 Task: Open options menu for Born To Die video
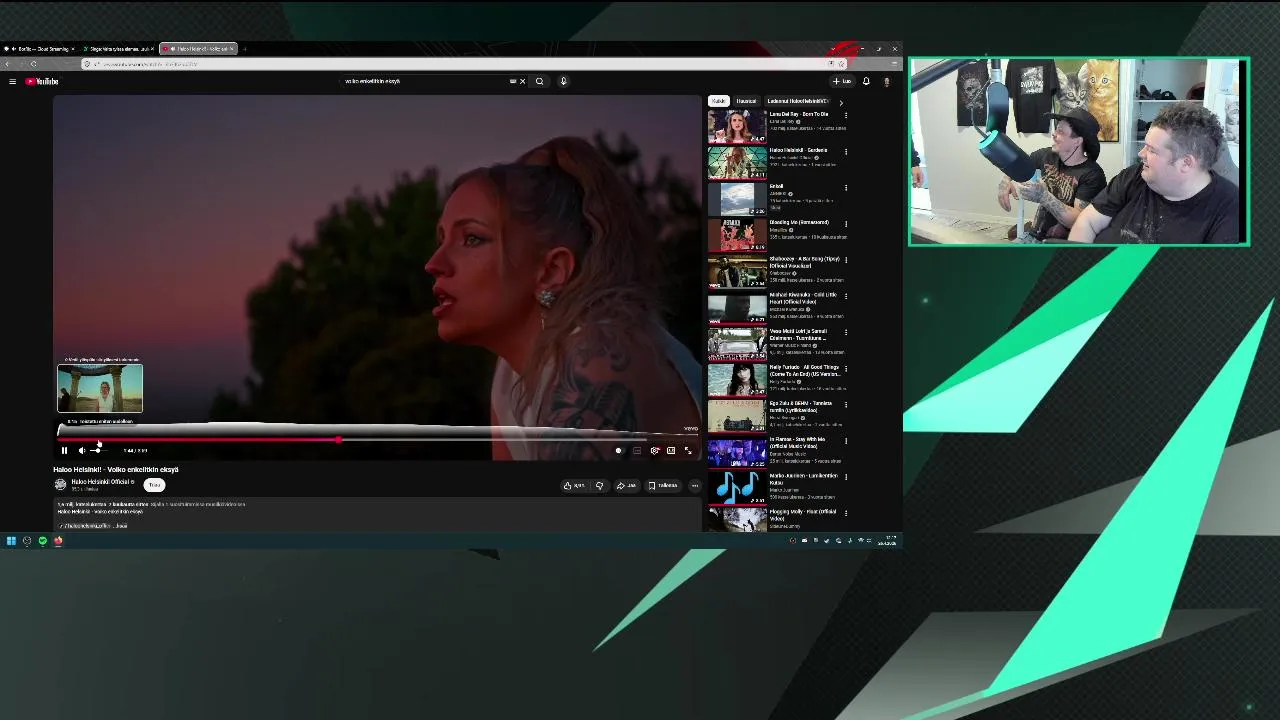click(x=846, y=115)
